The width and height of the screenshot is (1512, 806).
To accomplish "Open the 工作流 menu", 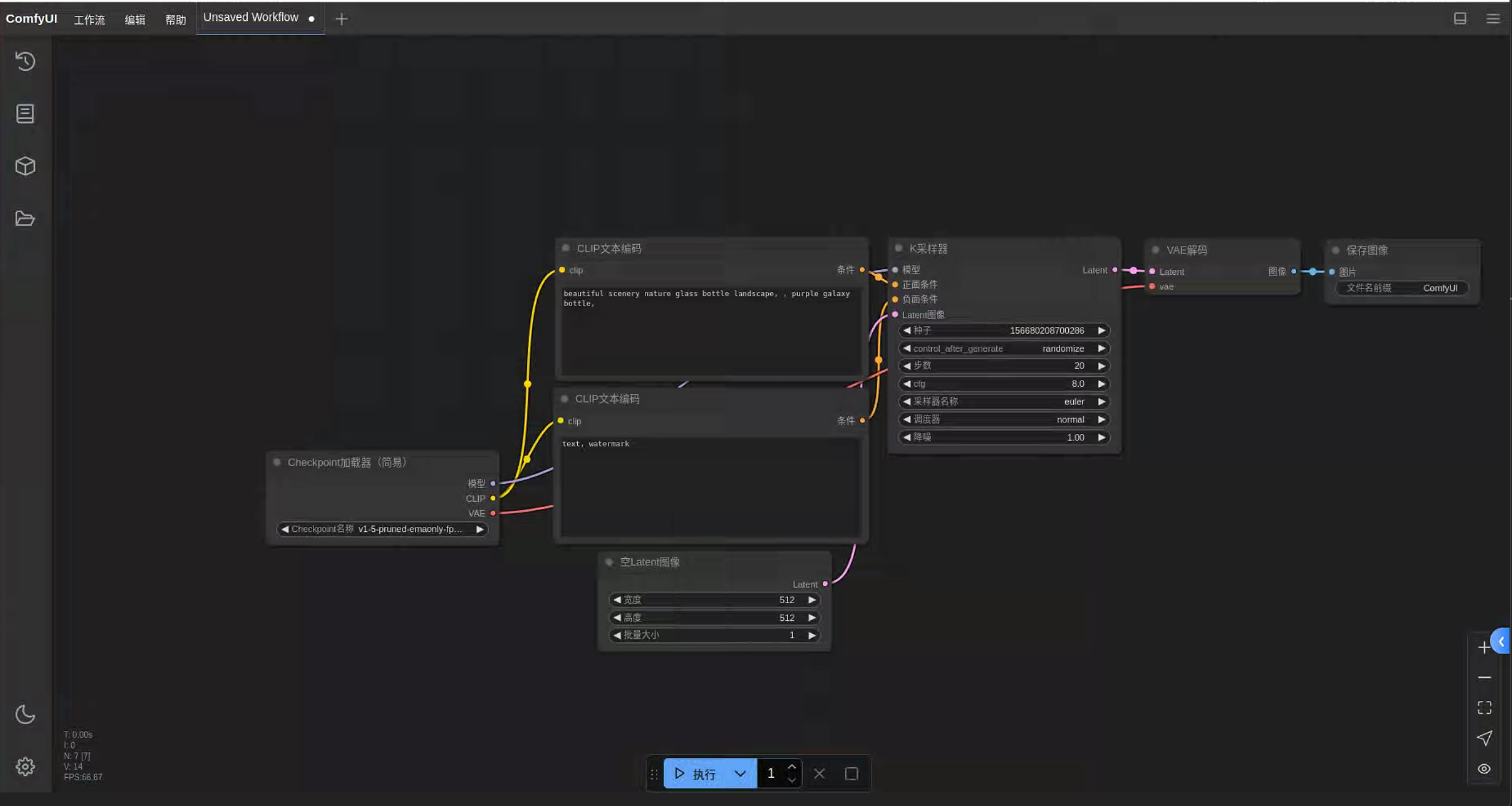I will pos(89,20).
